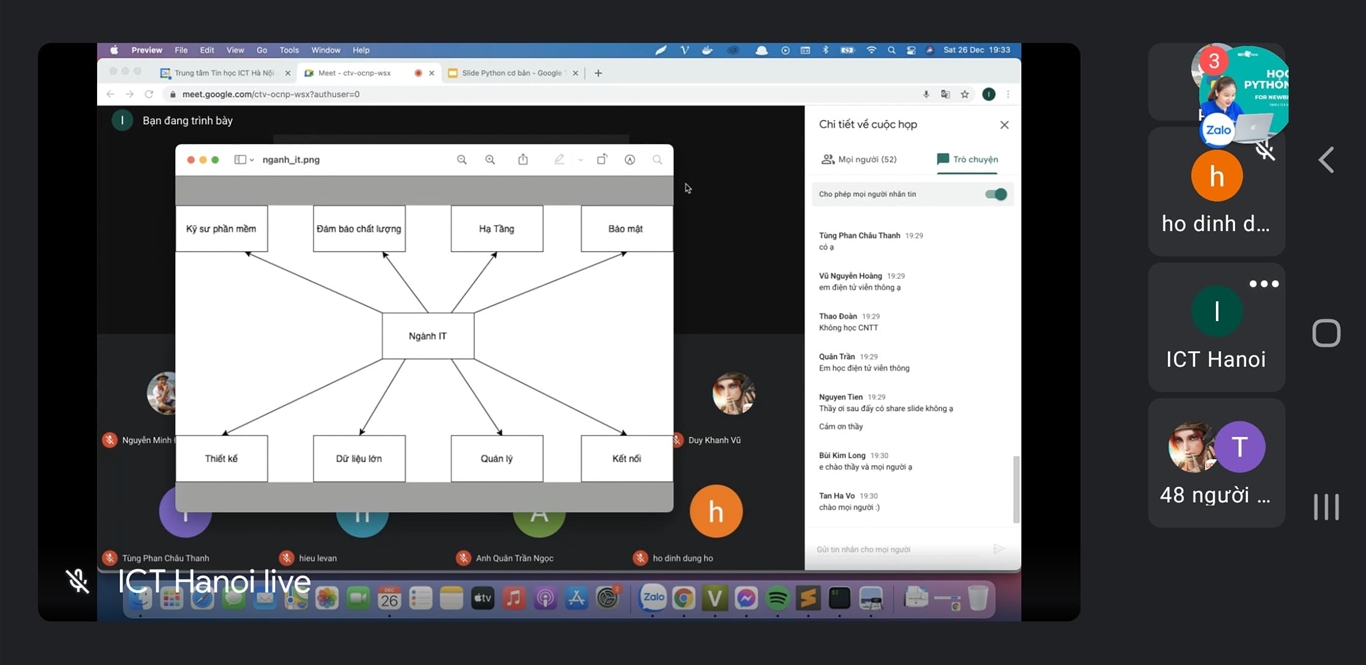Open the Tools menu in menu bar

[x=289, y=50]
